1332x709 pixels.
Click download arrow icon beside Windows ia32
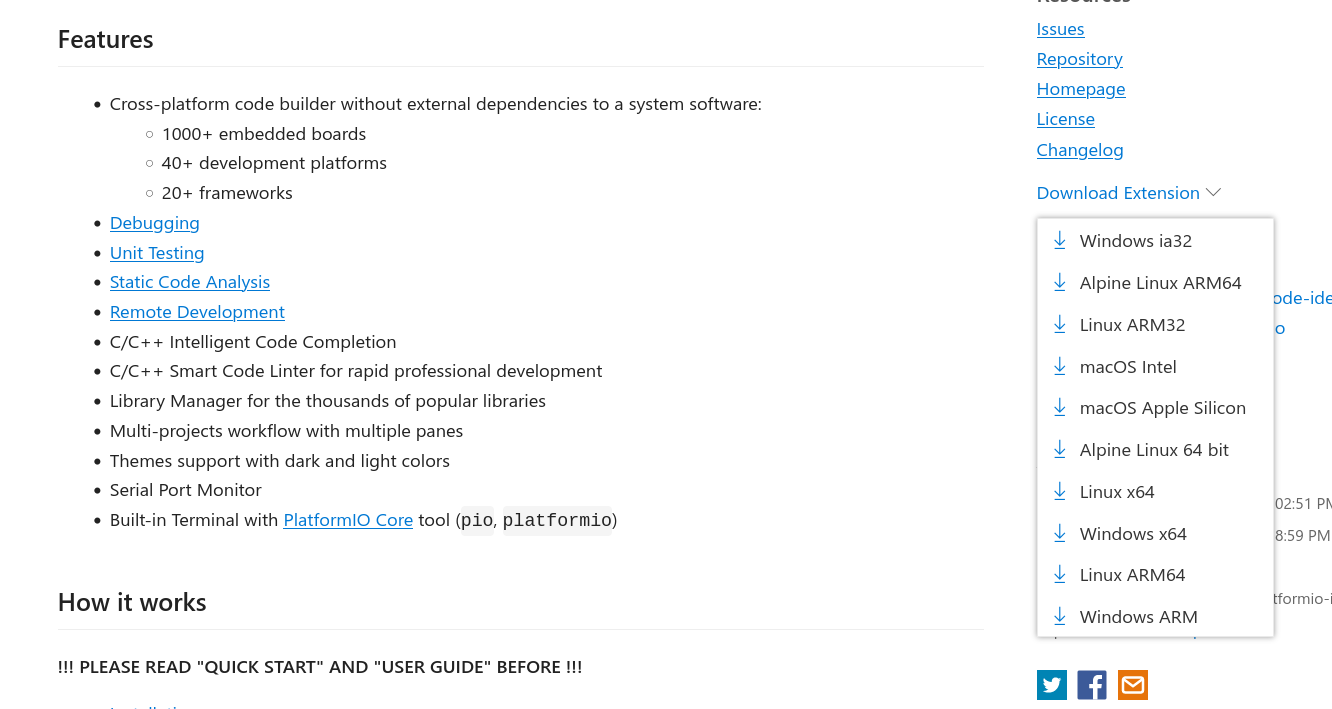[x=1060, y=240]
